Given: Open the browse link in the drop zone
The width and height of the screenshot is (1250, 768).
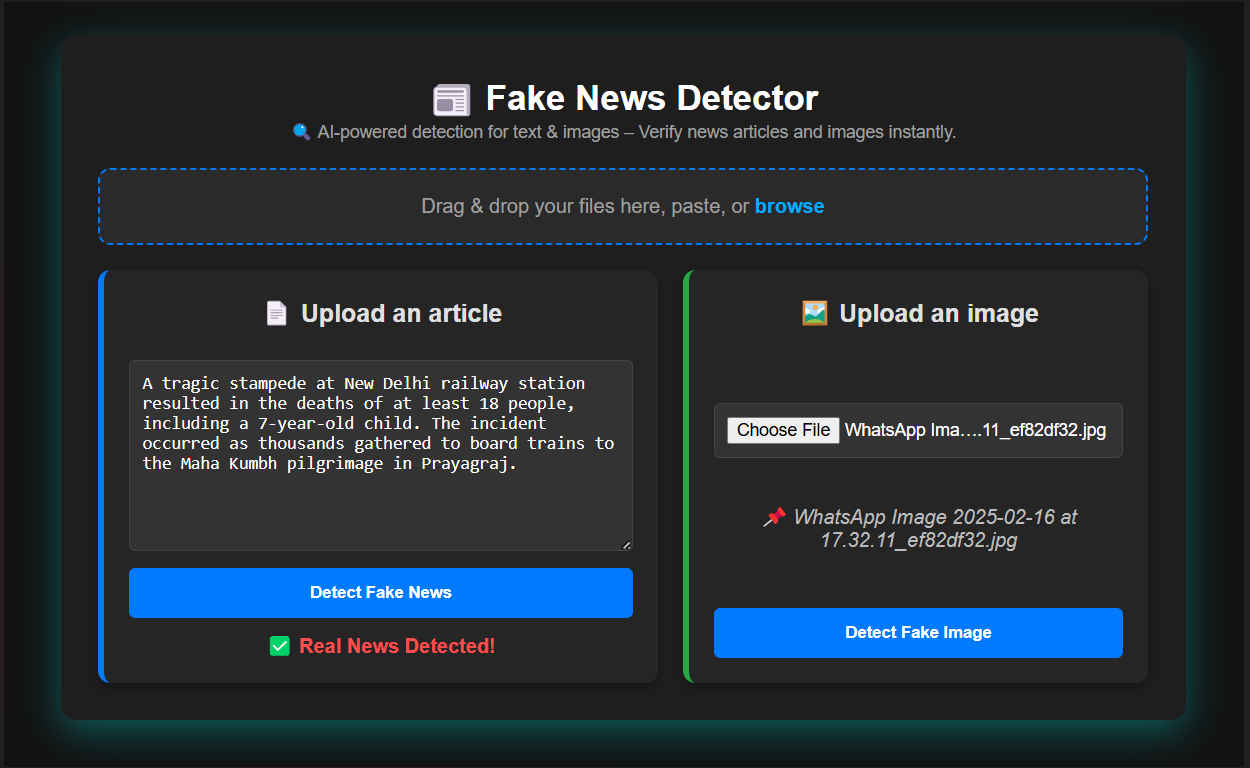Looking at the screenshot, I should click(790, 206).
